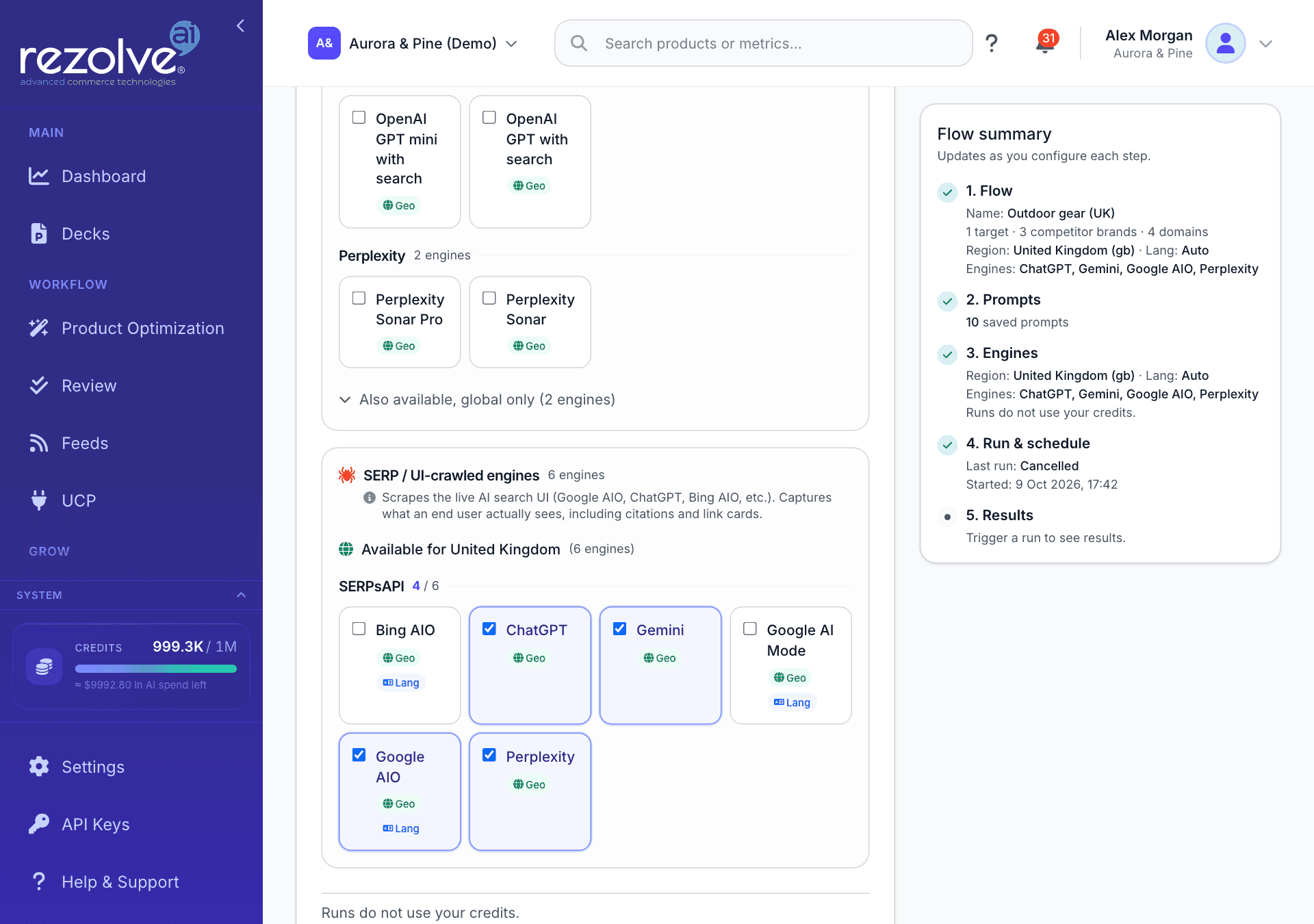The image size is (1314, 924).
Task: Check the Perplexity Sonar Pro checkbox
Action: 359,298
